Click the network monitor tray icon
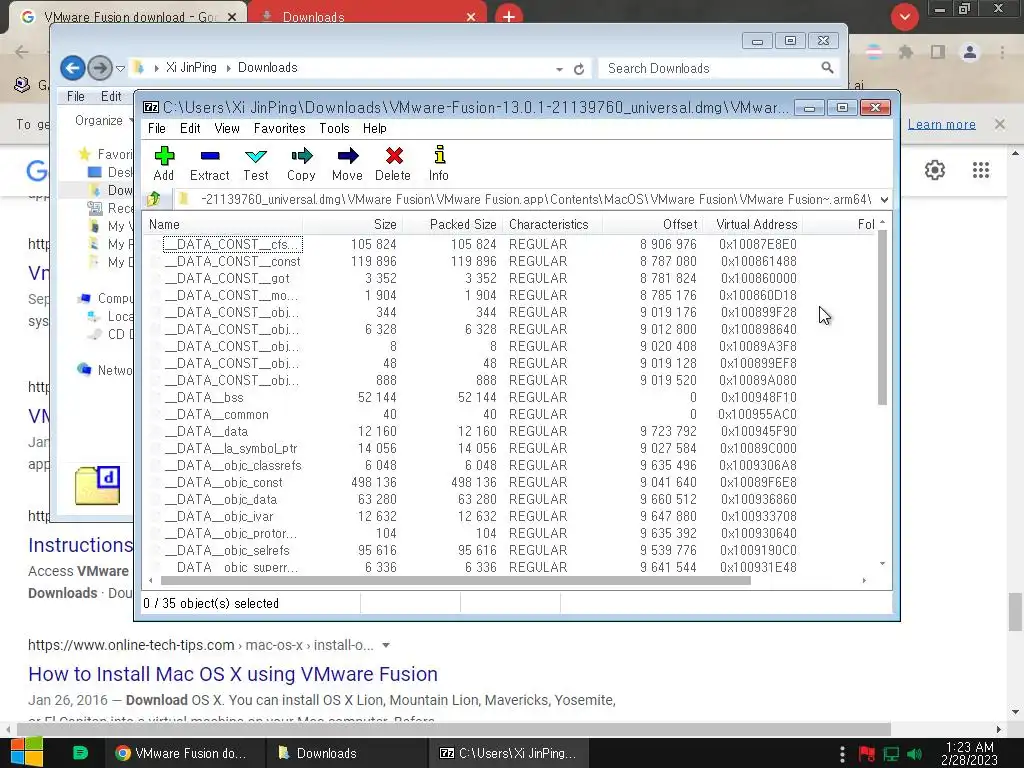This screenshot has width=1024, height=768. pyautogui.click(x=891, y=754)
